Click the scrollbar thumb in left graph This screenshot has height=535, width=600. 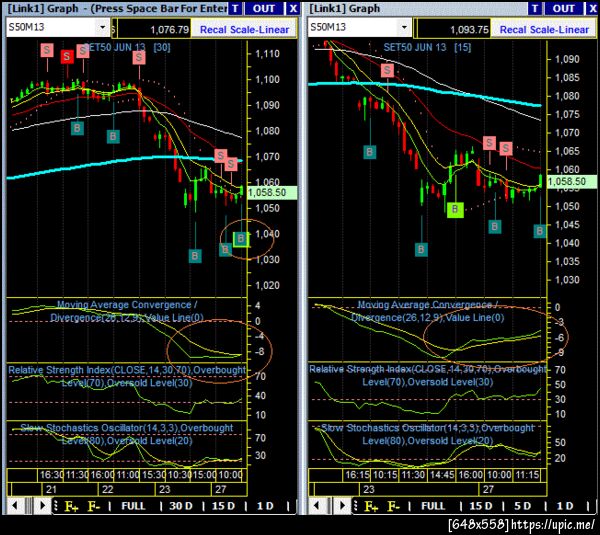point(29,506)
